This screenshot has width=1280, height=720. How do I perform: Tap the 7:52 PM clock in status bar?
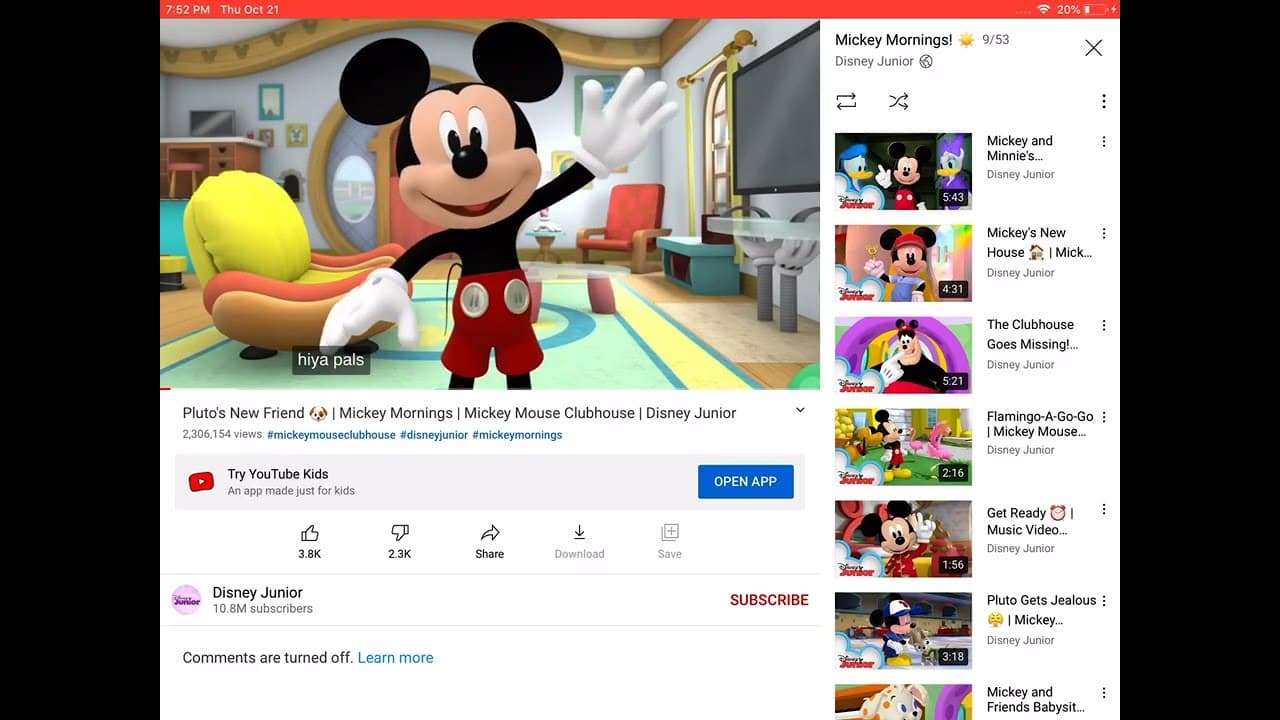[x=187, y=9]
